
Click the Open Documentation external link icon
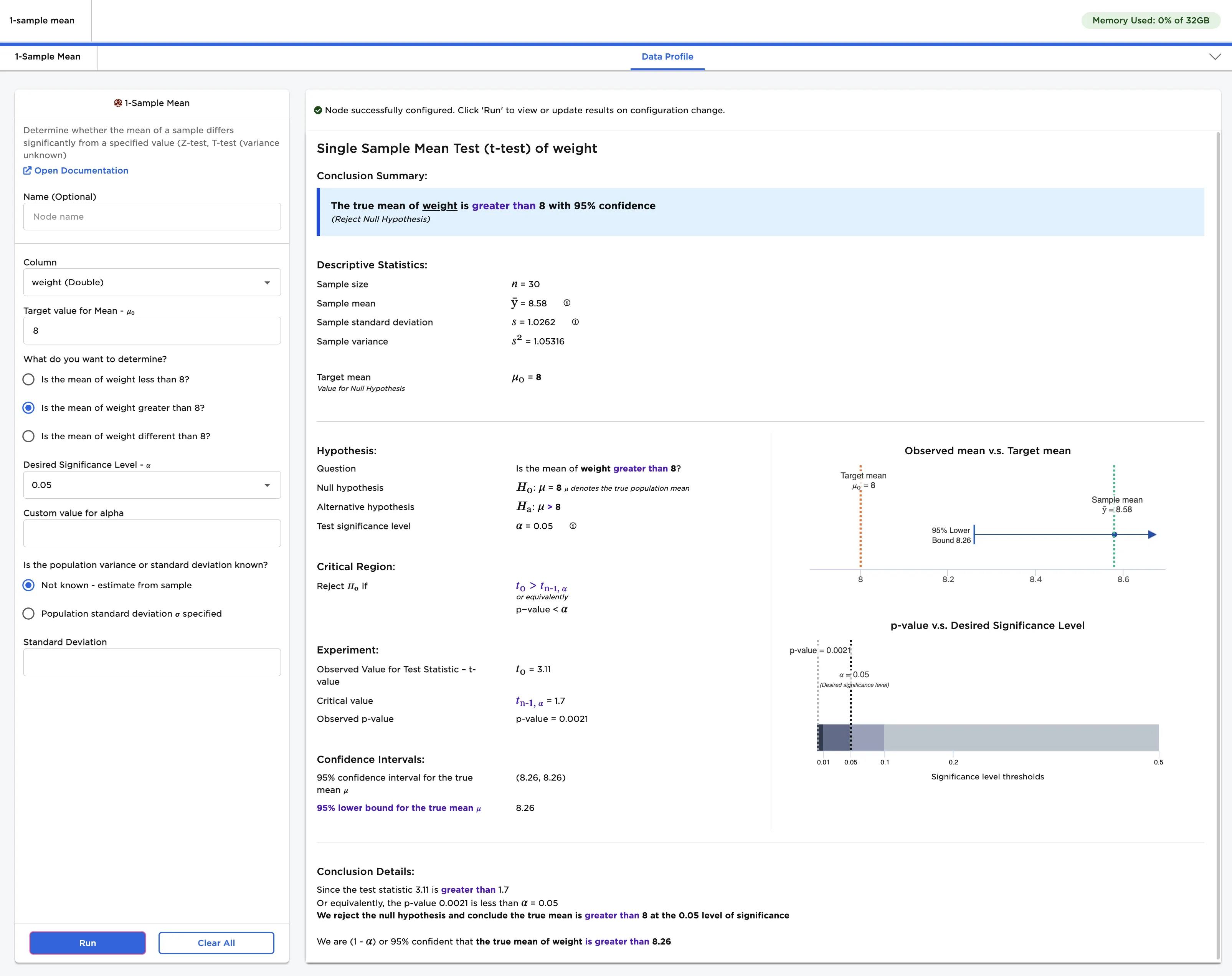[x=27, y=170]
